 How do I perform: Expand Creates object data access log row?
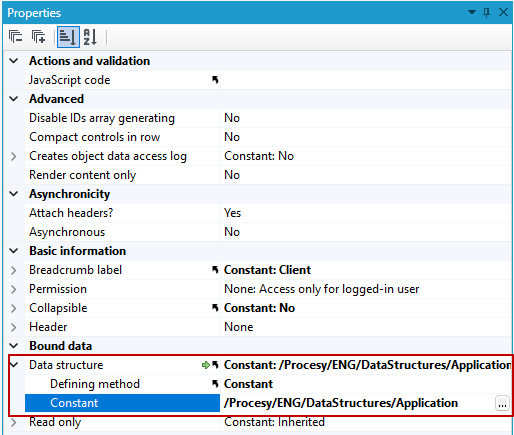(x=14, y=156)
